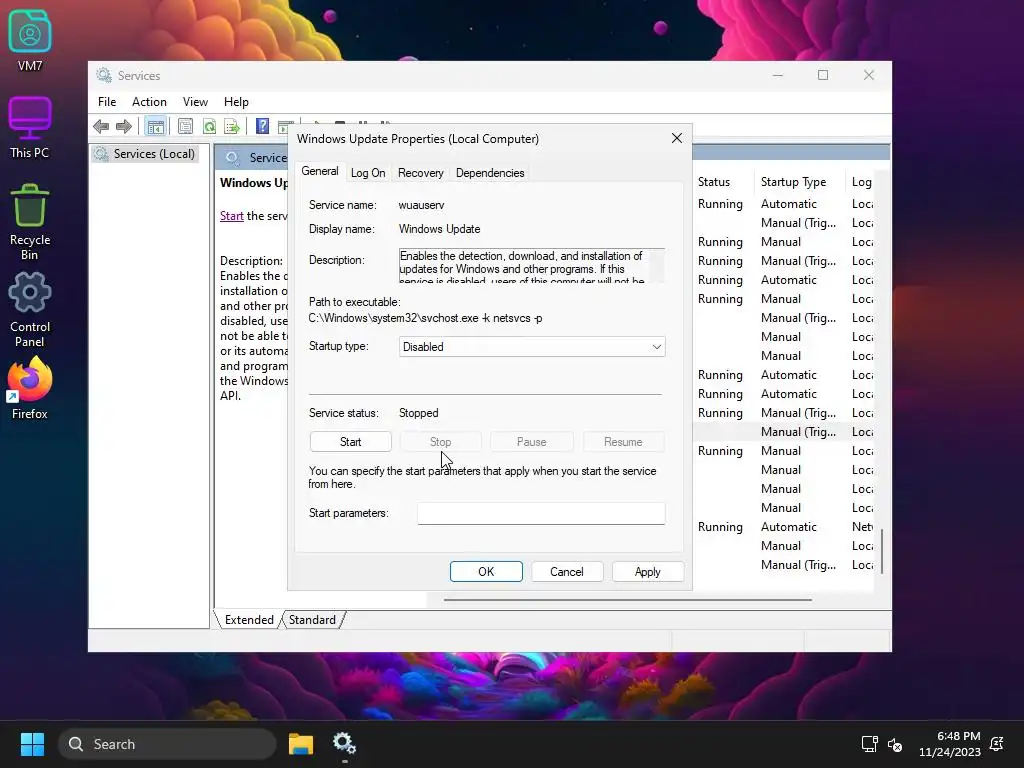1024x768 pixels.
Task: Click the Startup Type column header
Action: pyautogui.click(x=799, y=182)
